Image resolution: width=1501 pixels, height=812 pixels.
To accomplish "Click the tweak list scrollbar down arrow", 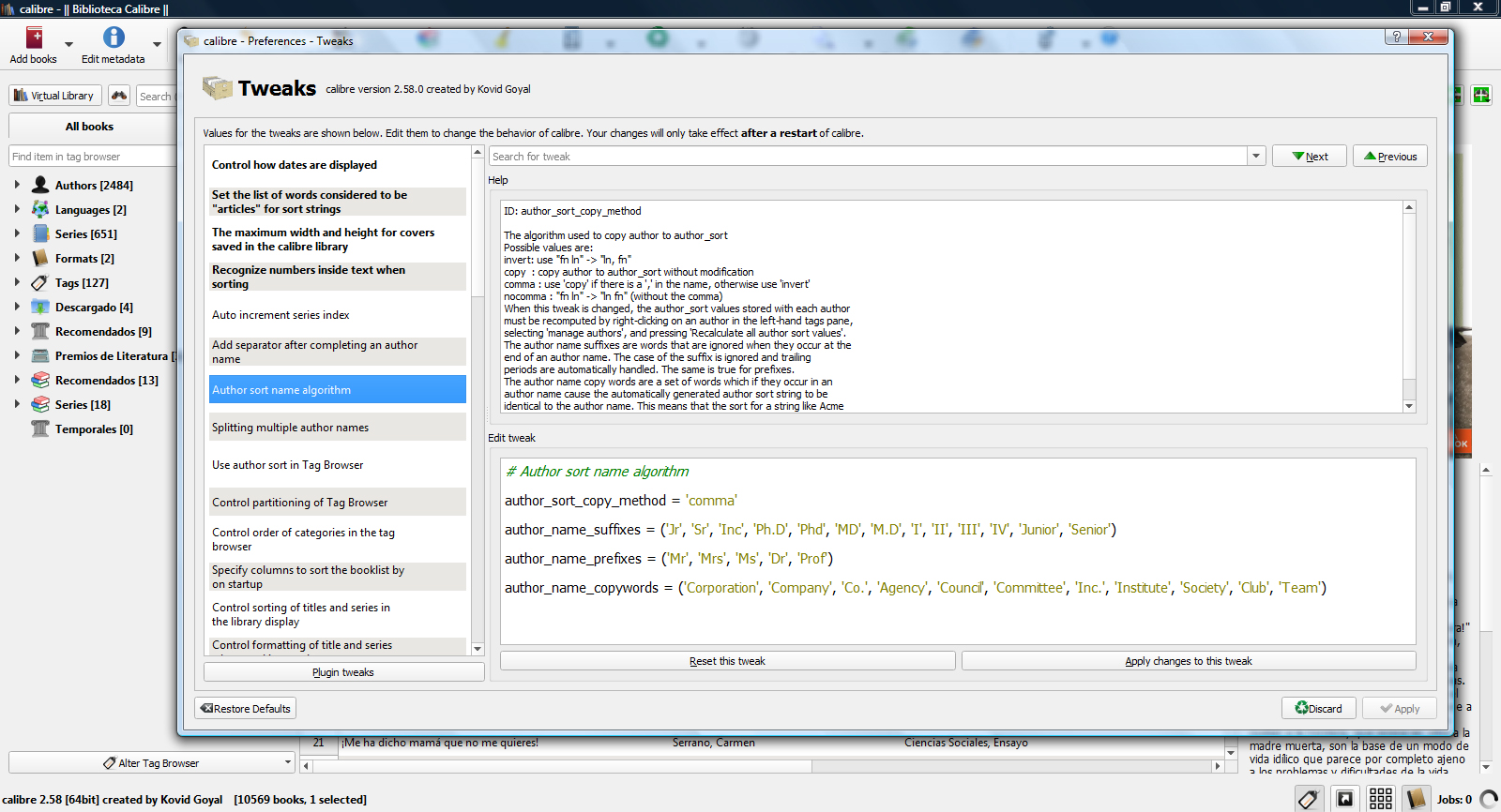I will 478,649.
